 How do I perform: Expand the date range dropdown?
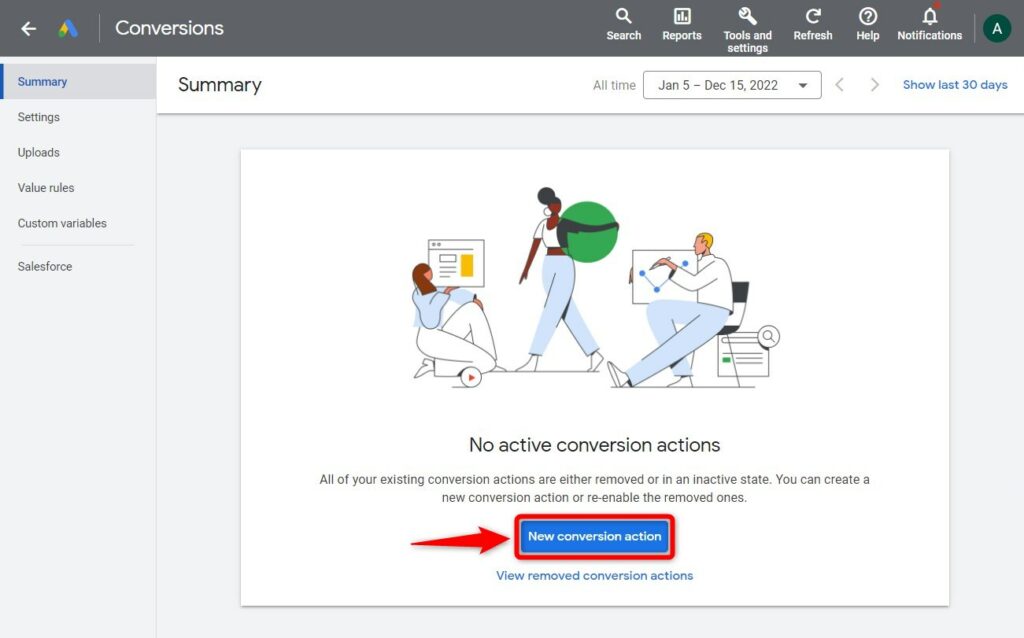coord(732,85)
